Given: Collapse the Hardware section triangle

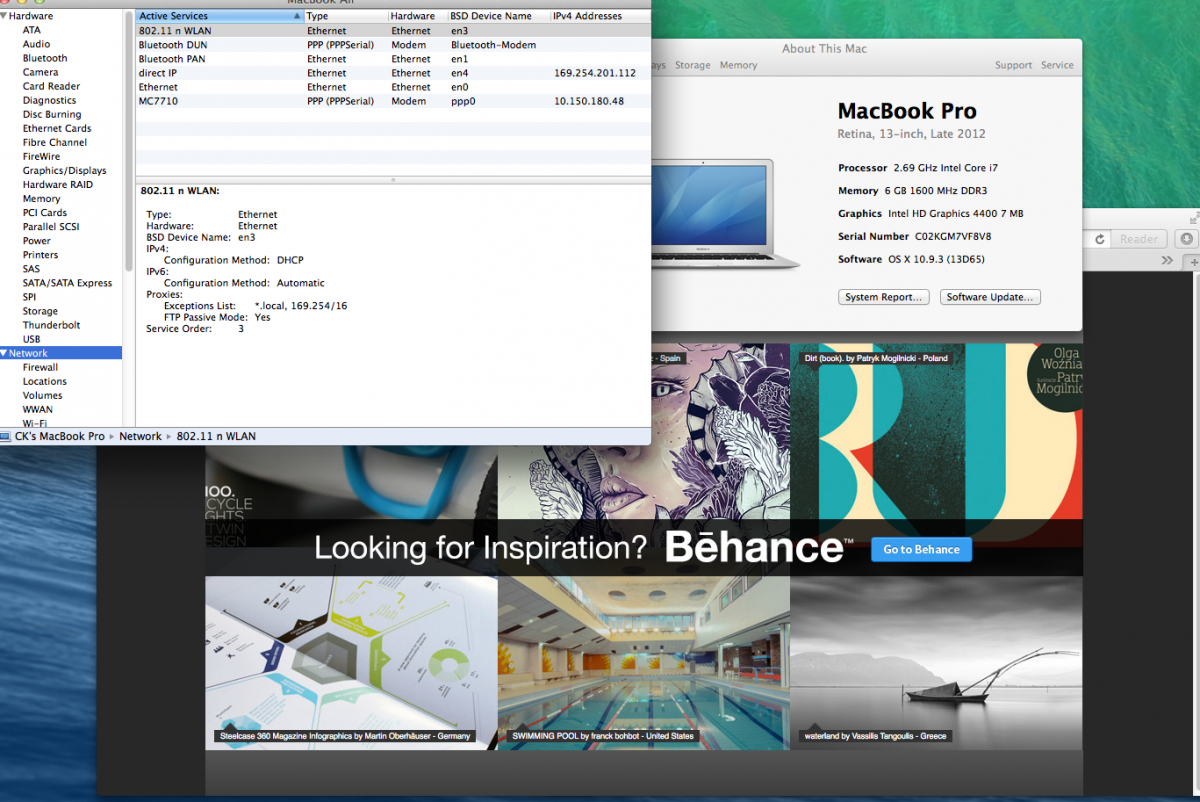Looking at the screenshot, I should click(4, 16).
